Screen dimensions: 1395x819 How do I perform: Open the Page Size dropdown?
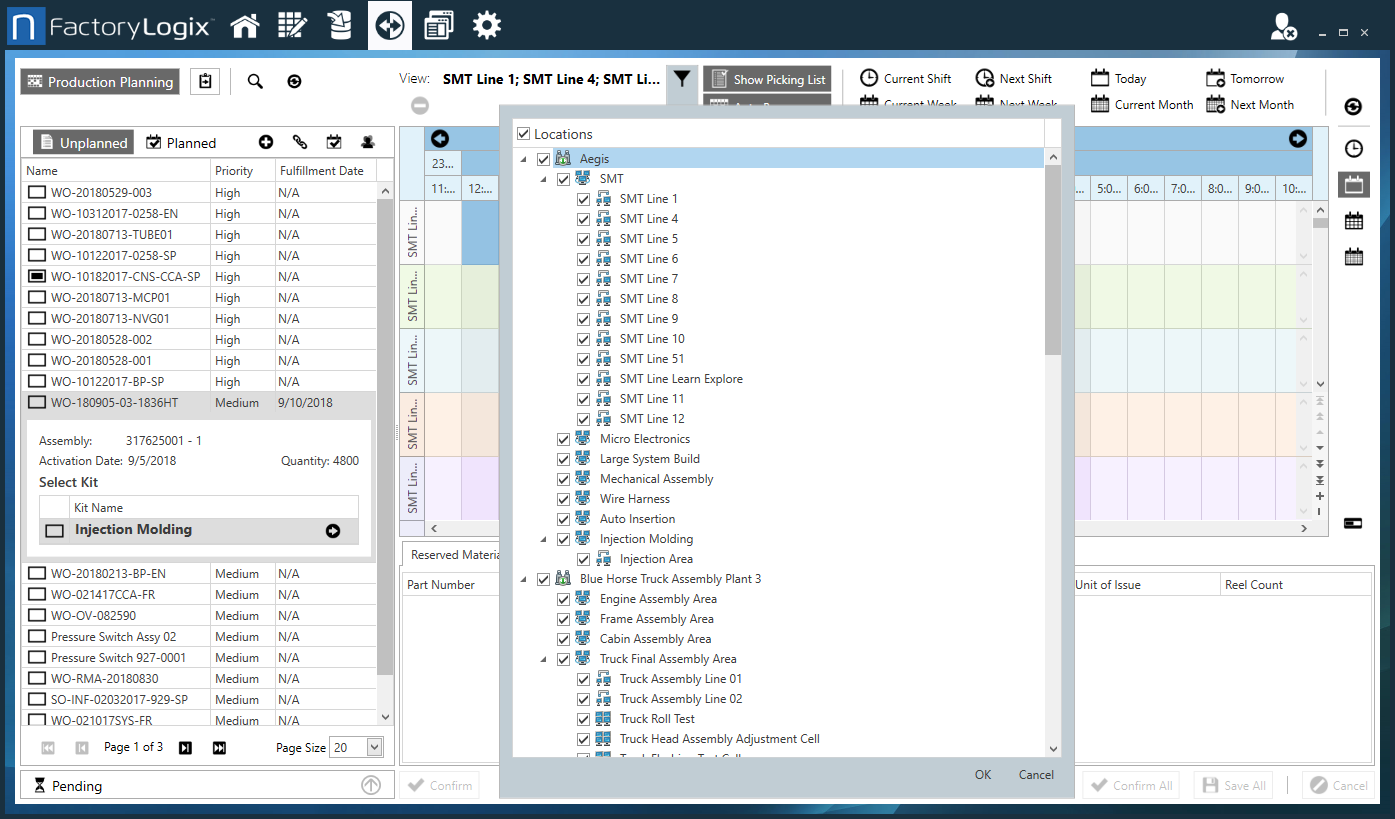pyautogui.click(x=374, y=748)
